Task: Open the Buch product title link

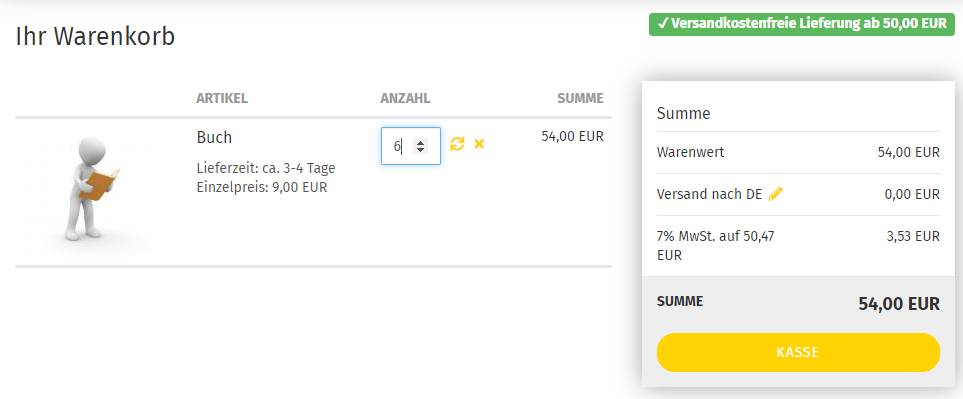Action: coord(214,138)
